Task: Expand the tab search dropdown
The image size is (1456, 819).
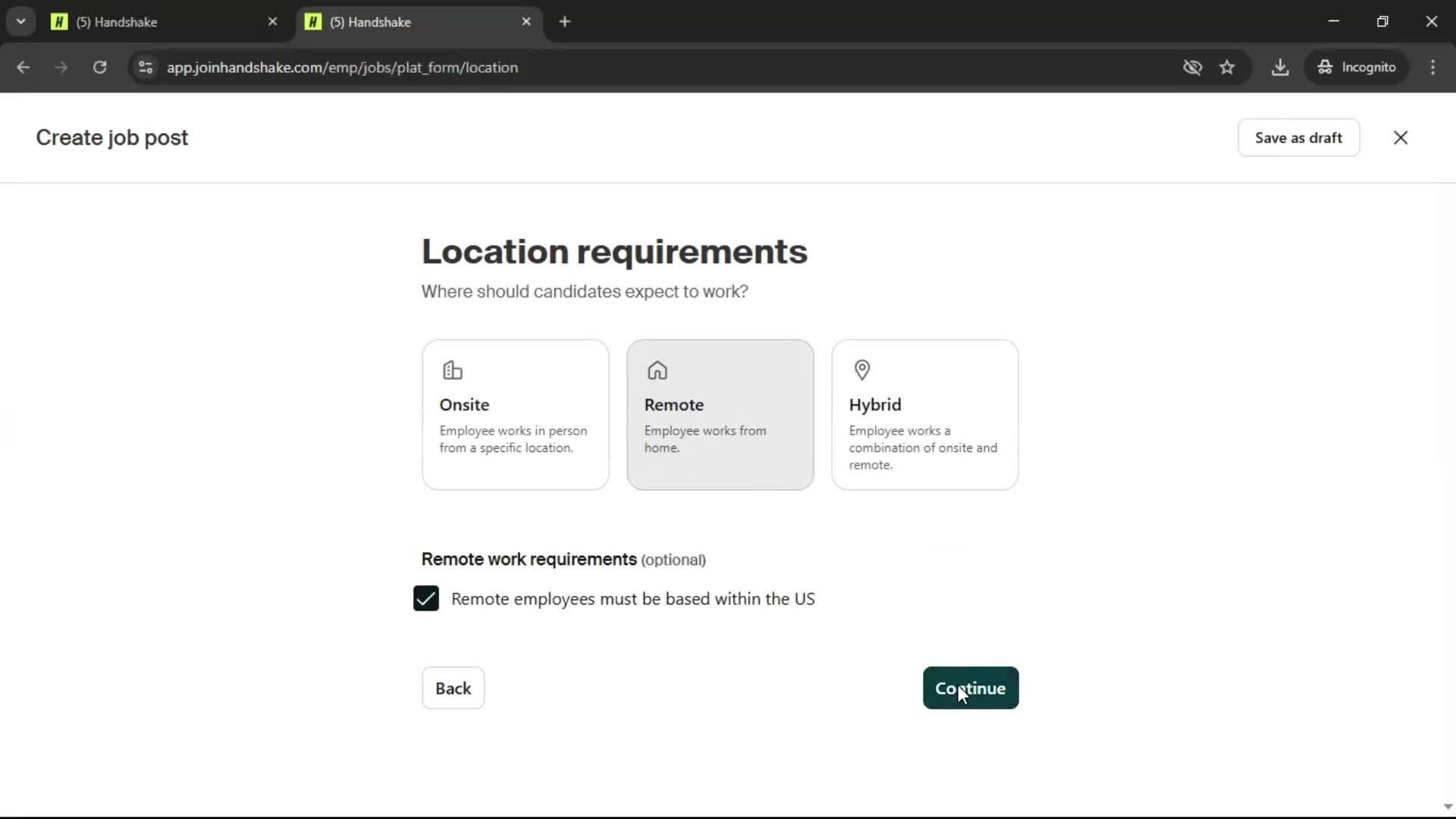Action: click(x=20, y=22)
